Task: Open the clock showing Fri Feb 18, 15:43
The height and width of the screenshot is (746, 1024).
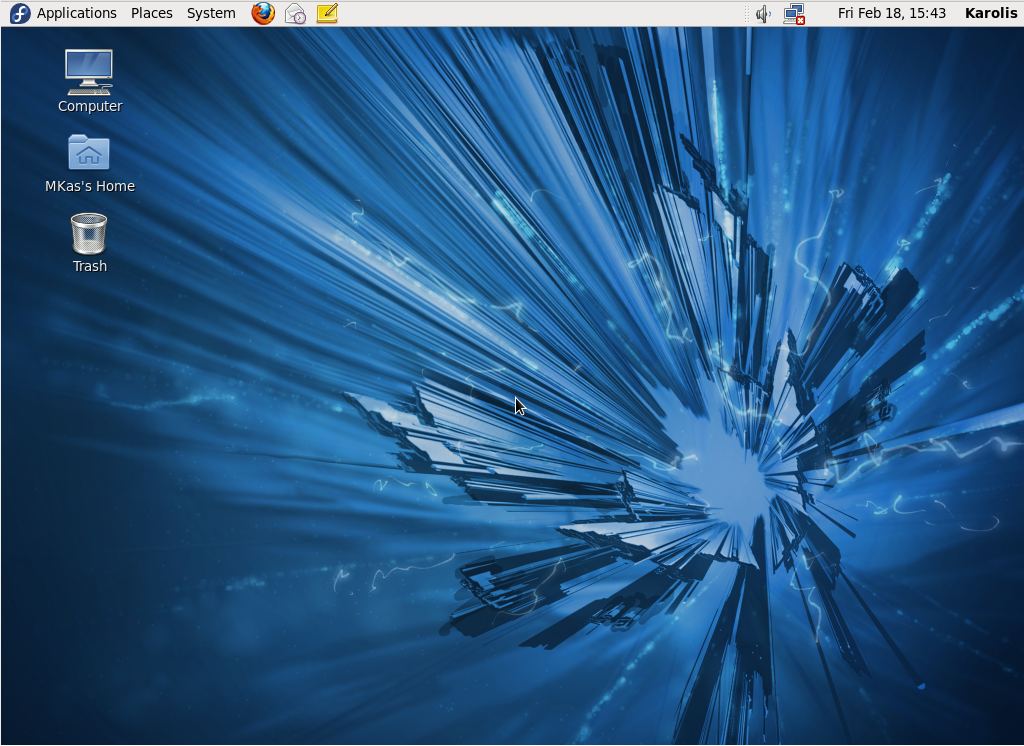Action: tap(891, 13)
